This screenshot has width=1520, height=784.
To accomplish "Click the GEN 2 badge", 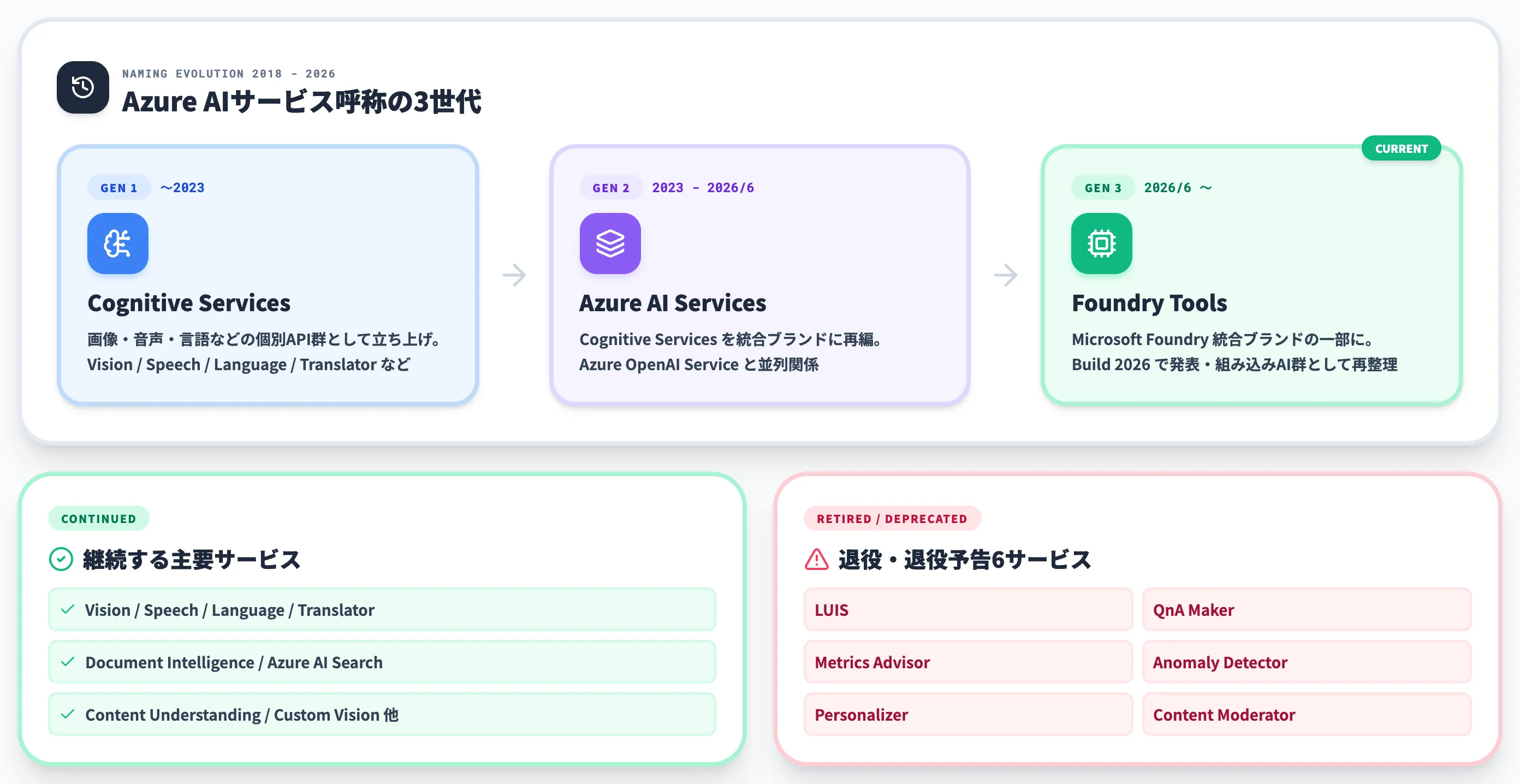I will tap(611, 188).
